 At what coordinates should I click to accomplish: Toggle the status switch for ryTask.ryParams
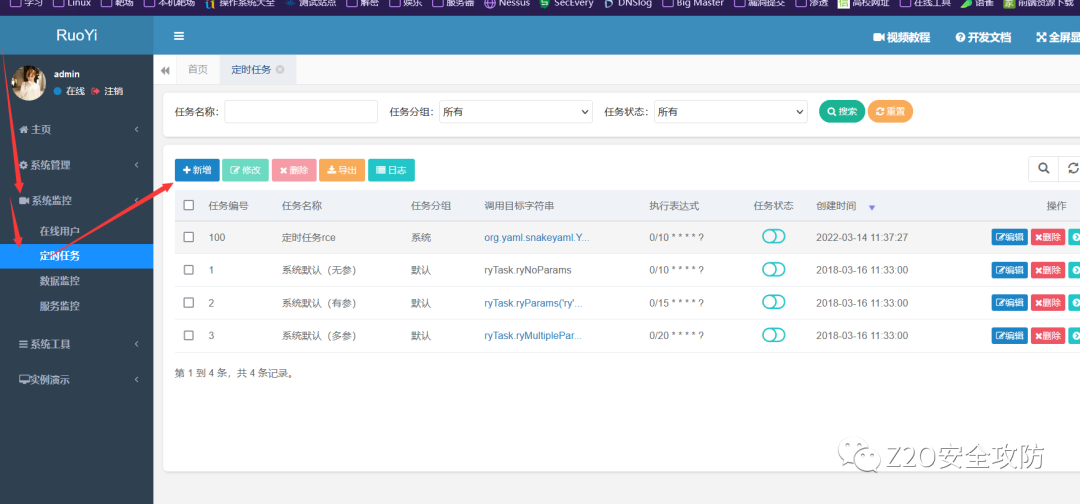773,302
